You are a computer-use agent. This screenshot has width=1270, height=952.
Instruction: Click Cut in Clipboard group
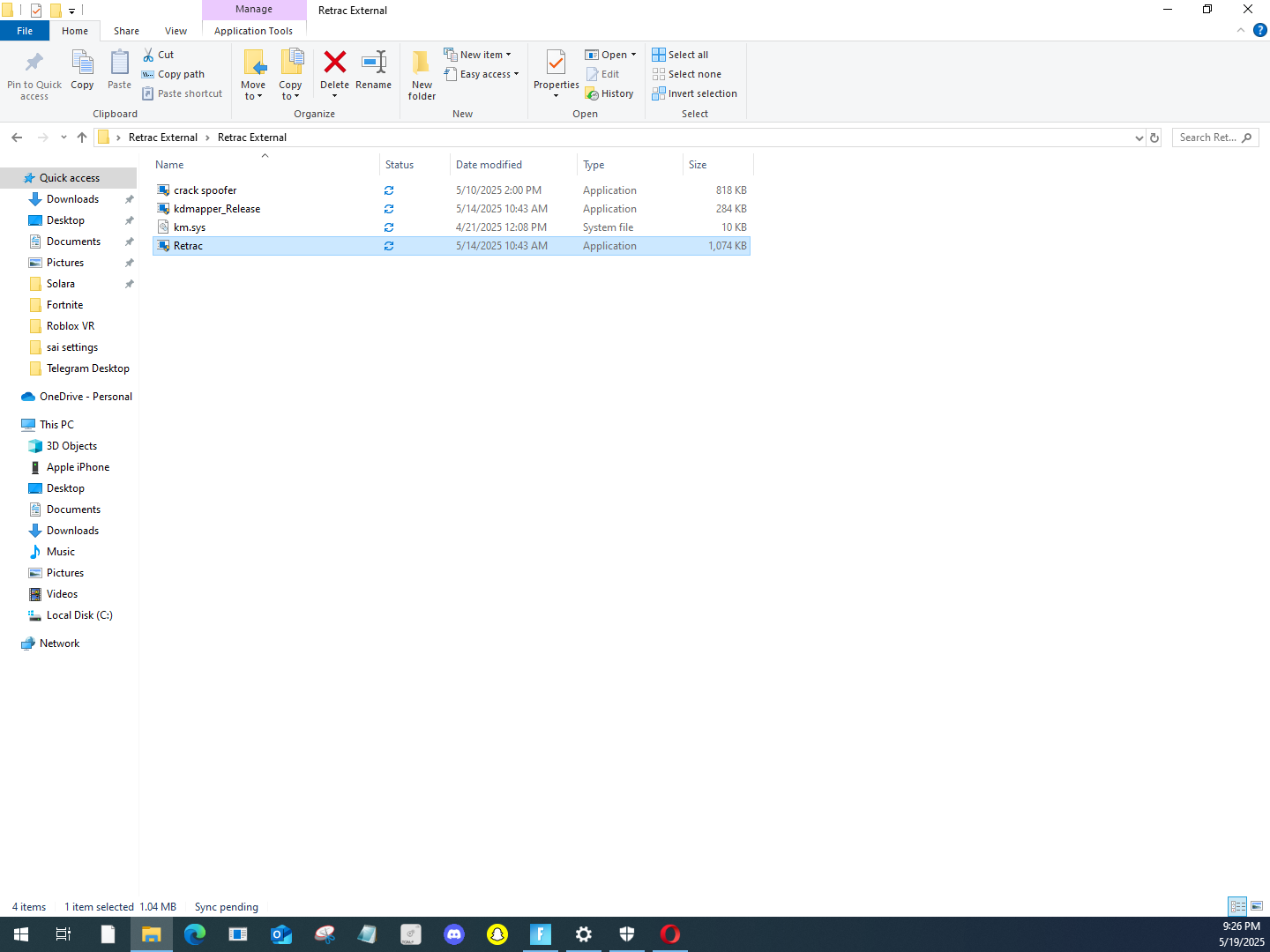click(159, 55)
